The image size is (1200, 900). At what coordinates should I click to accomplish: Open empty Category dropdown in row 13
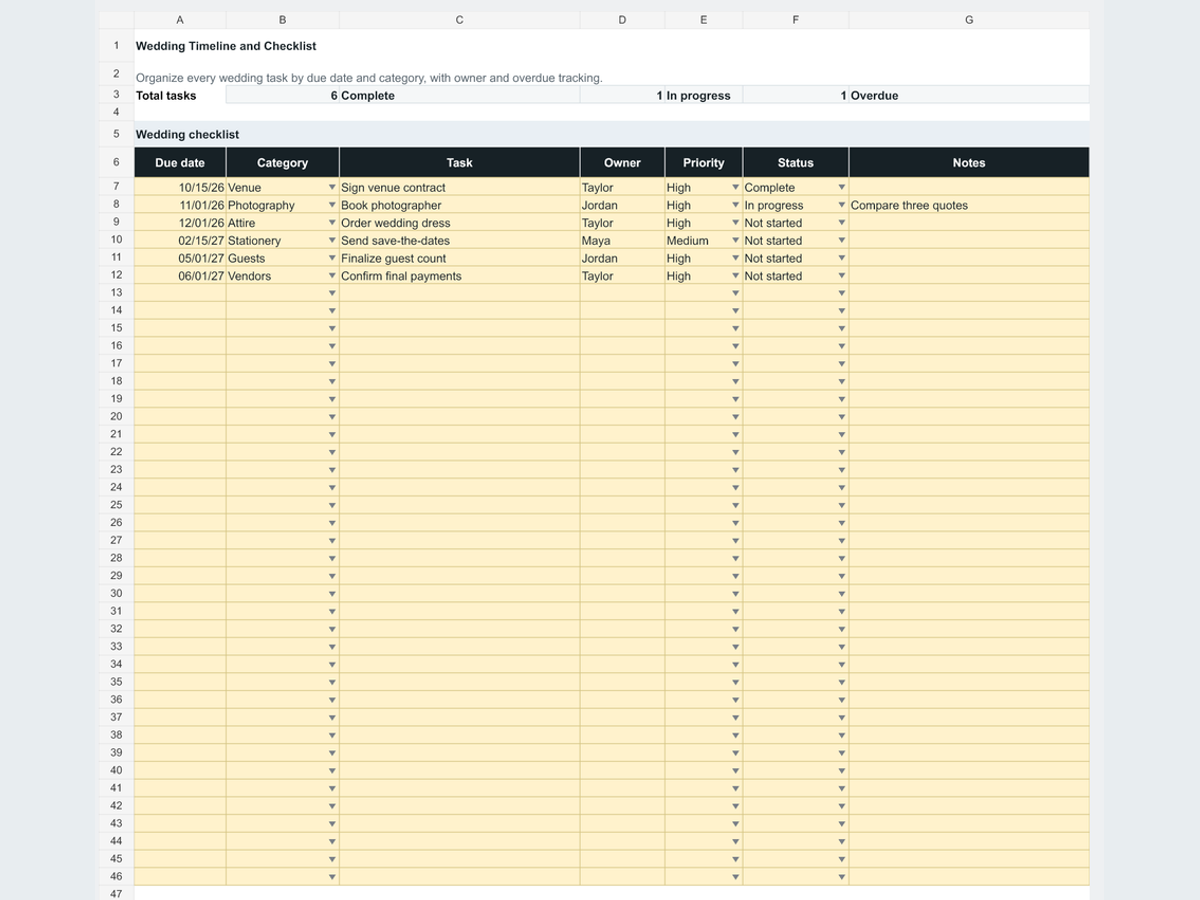click(332, 294)
